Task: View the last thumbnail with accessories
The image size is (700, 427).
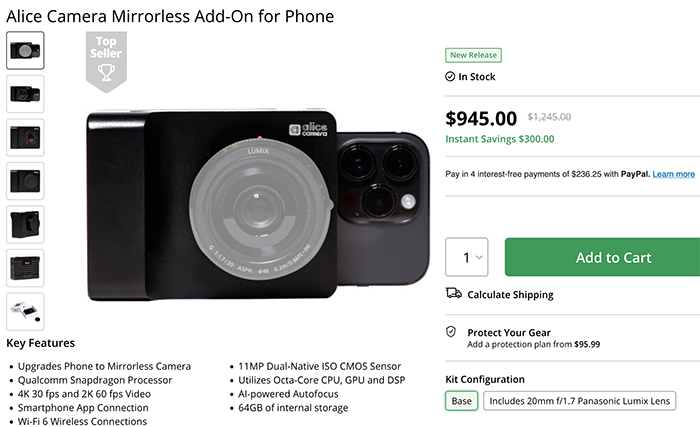Action: click(25, 311)
